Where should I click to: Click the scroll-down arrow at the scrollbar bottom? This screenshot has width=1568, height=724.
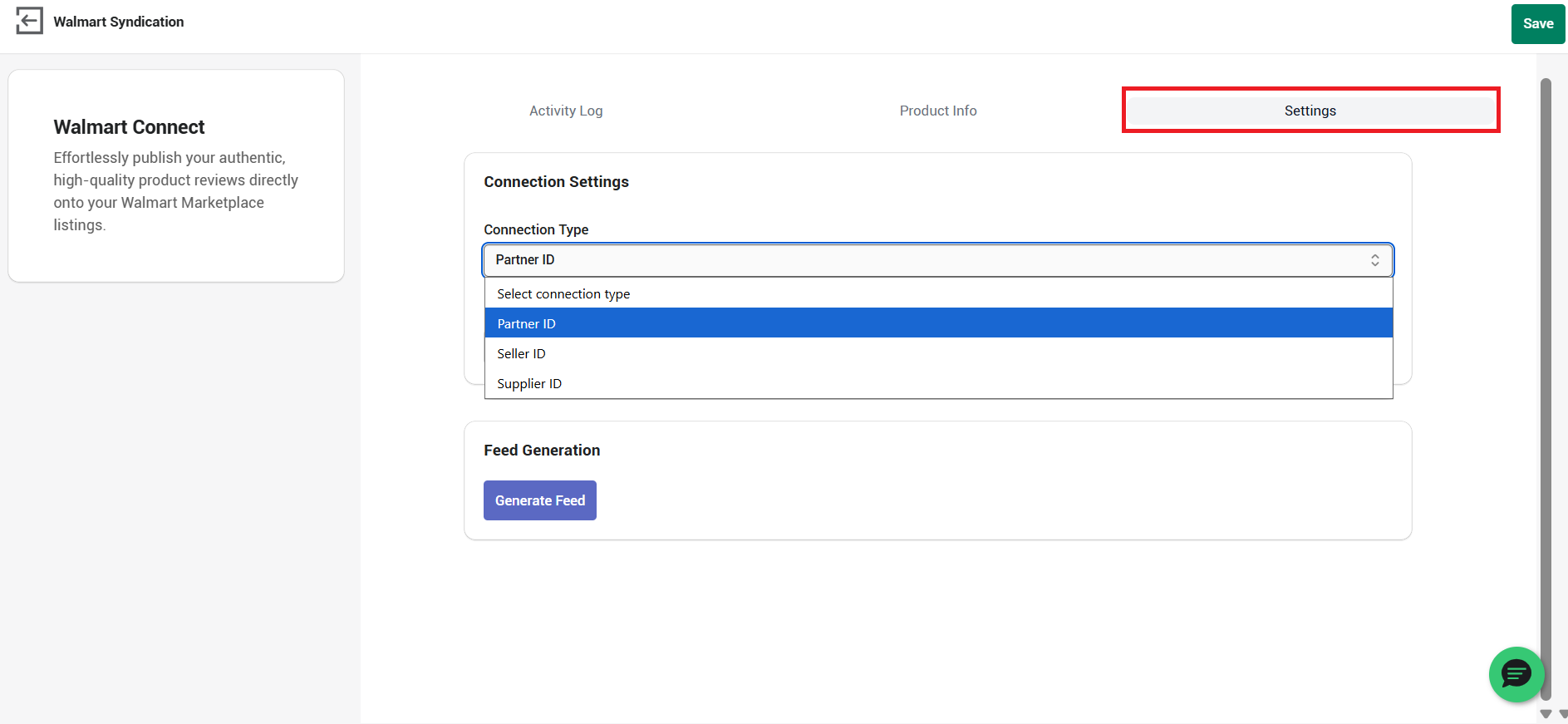[x=1546, y=714]
